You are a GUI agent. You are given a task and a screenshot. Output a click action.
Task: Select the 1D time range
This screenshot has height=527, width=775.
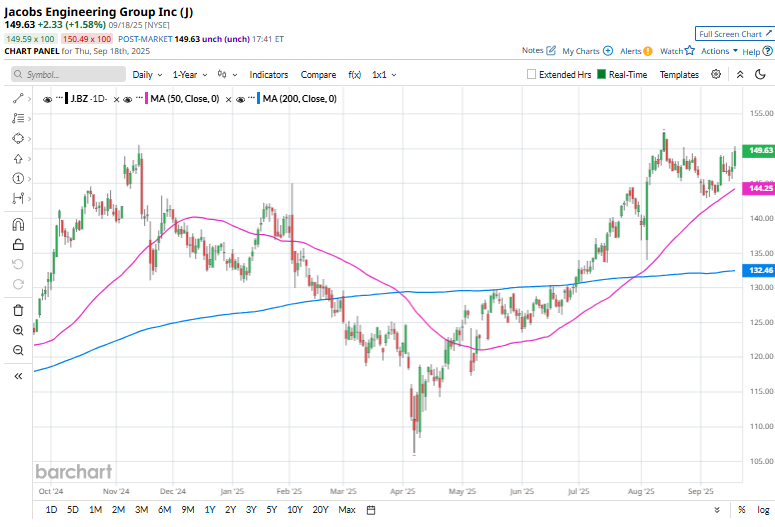(51, 510)
